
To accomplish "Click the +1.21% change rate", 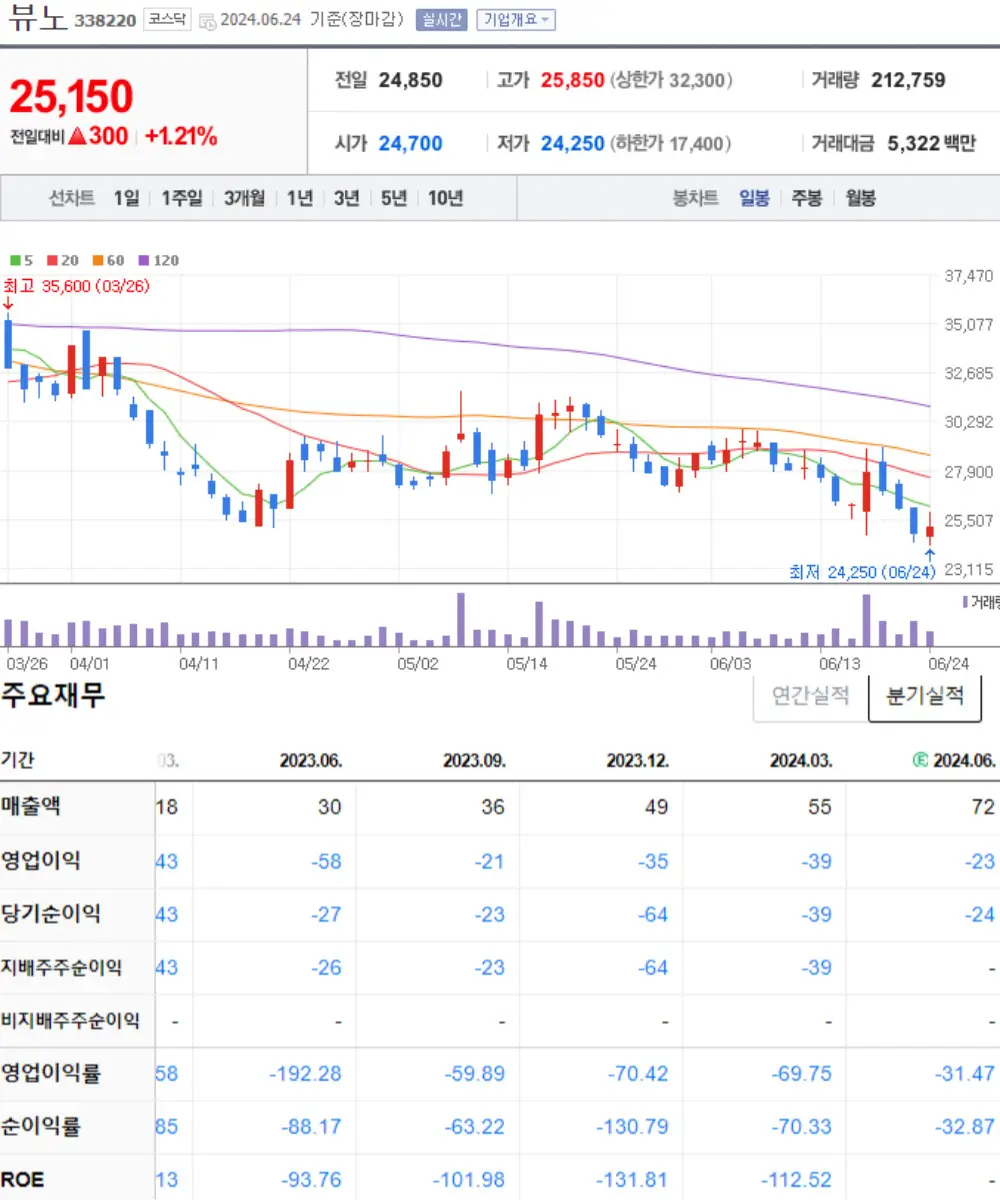I will point(180,137).
